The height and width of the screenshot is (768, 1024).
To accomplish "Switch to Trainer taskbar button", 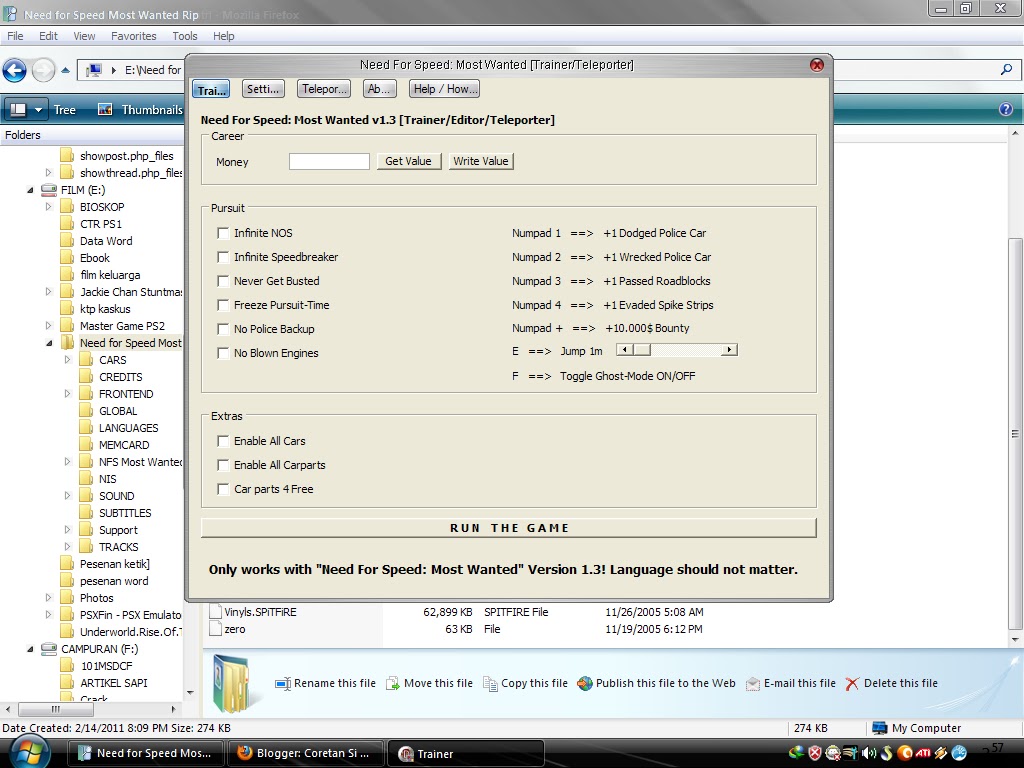I will coord(466,753).
